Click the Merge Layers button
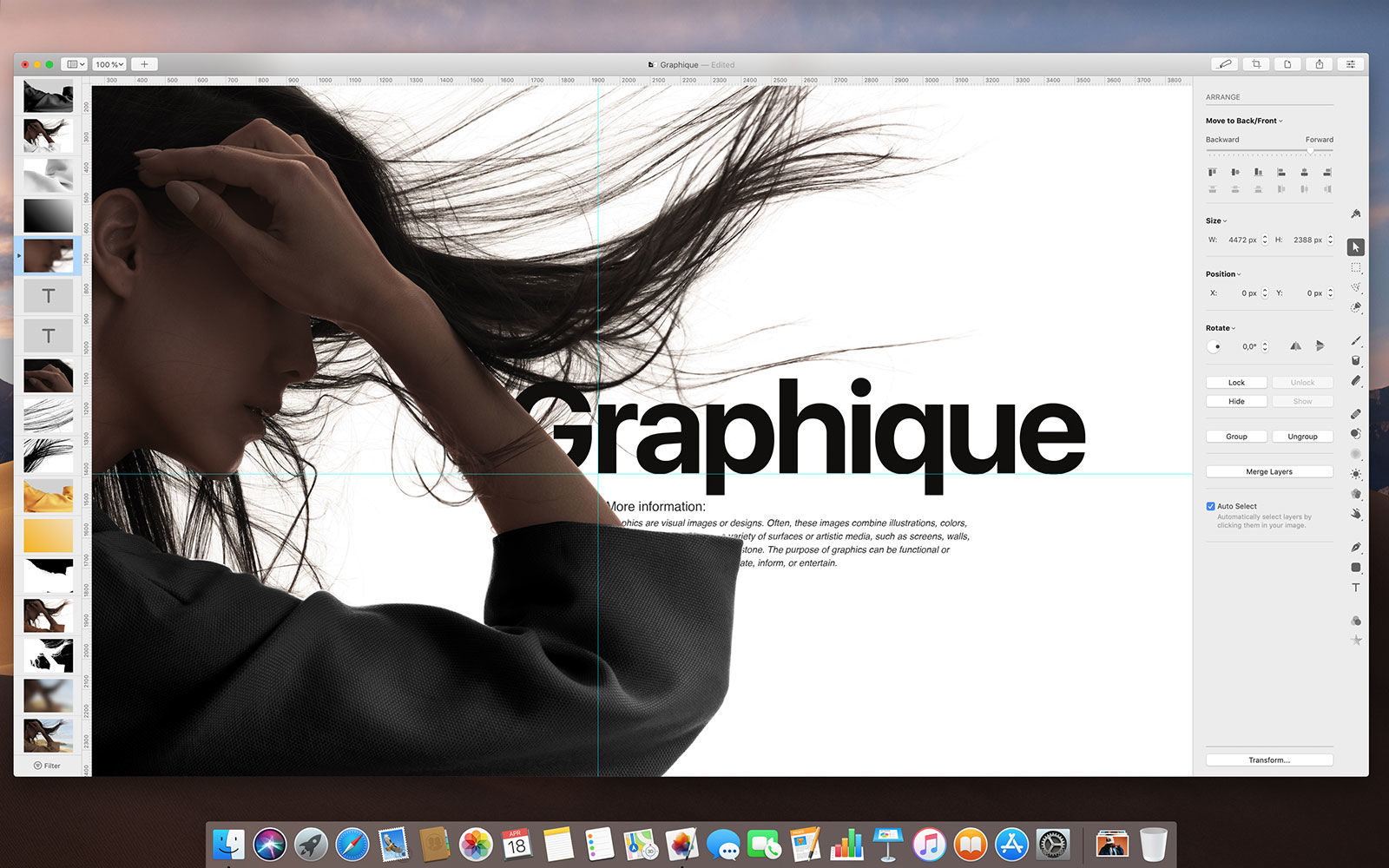The image size is (1389, 868). pyautogui.click(x=1268, y=471)
